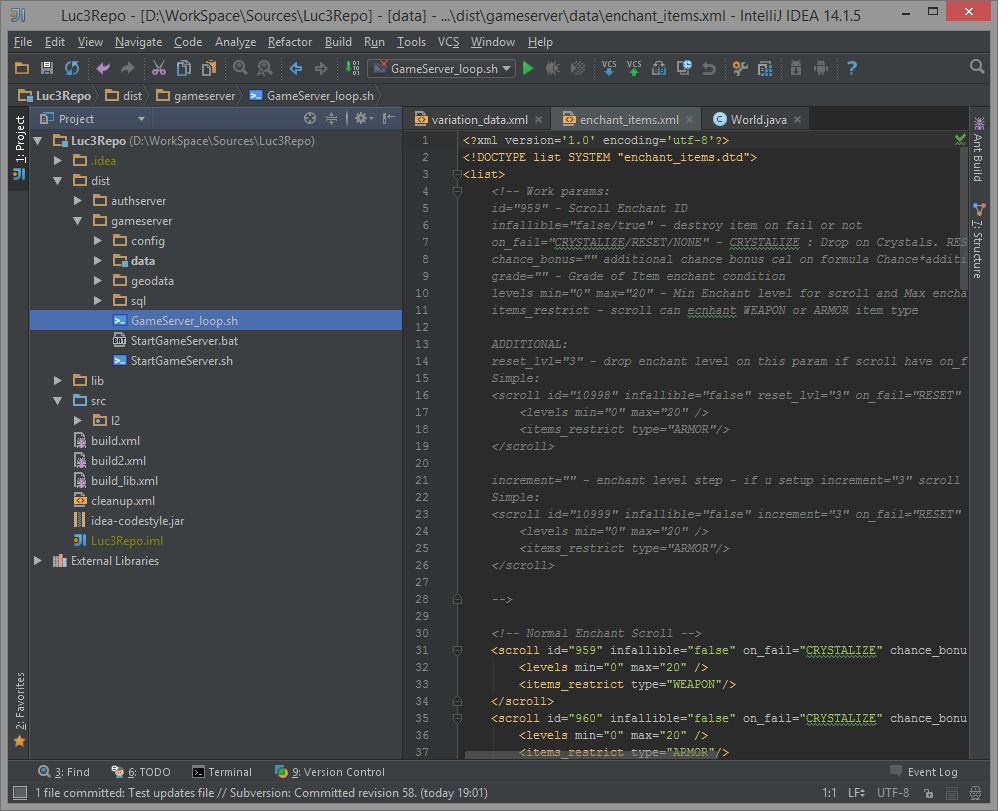Open the Event Log

924,772
